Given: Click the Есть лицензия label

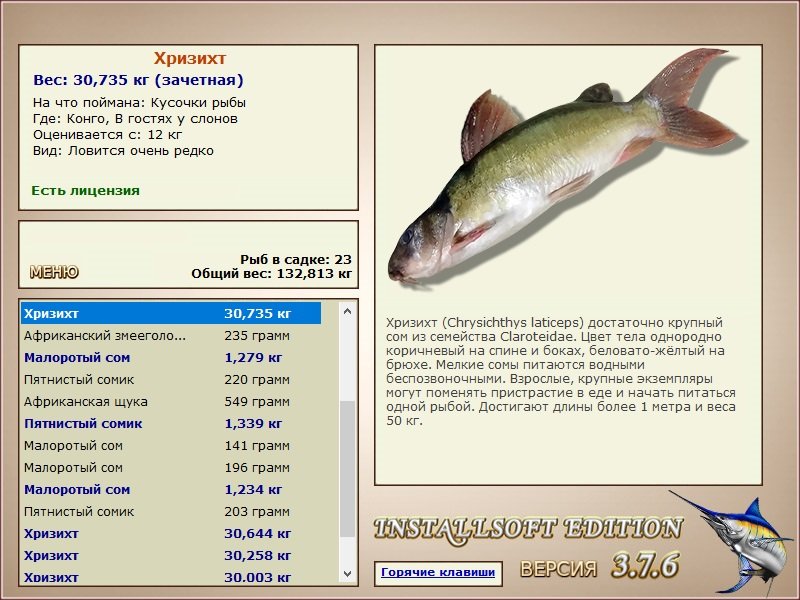Looking at the screenshot, I should pyautogui.click(x=85, y=191).
